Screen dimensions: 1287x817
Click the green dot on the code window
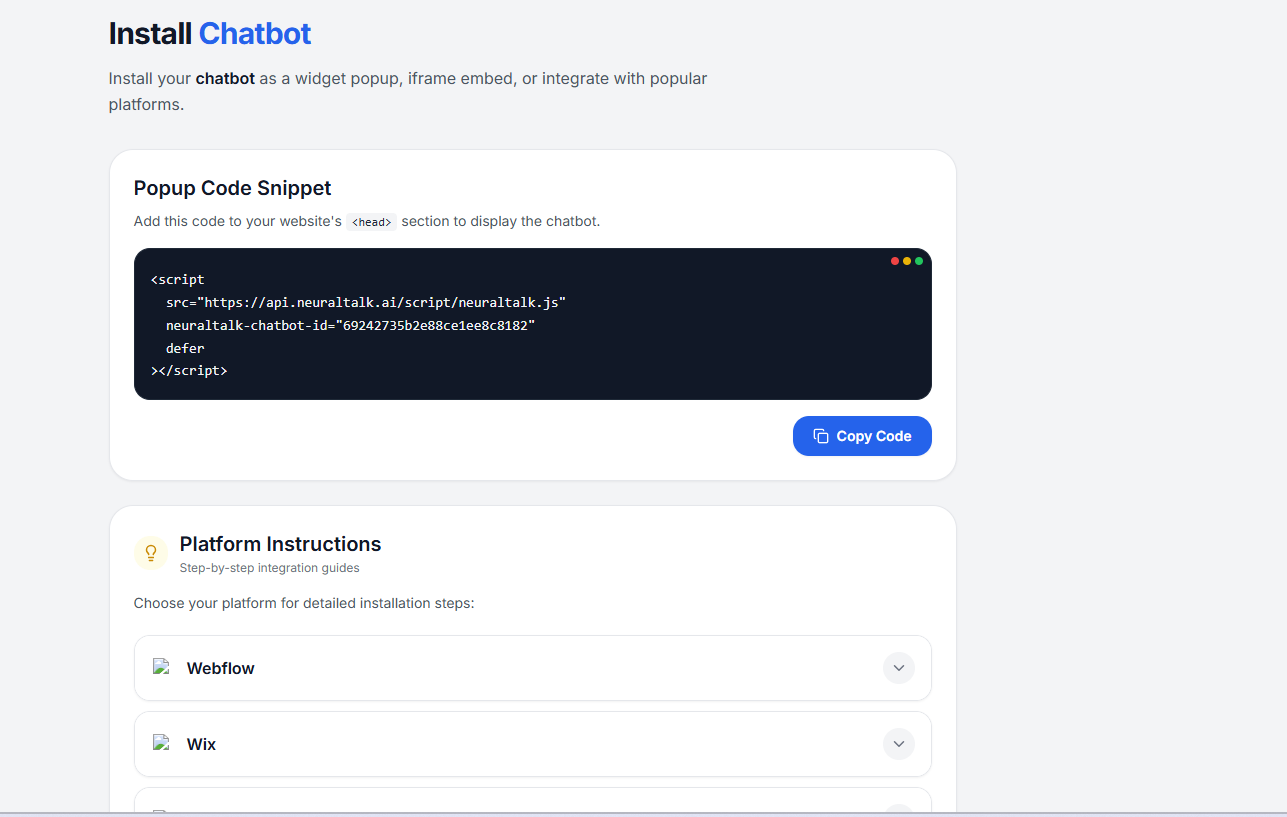[x=920, y=260]
